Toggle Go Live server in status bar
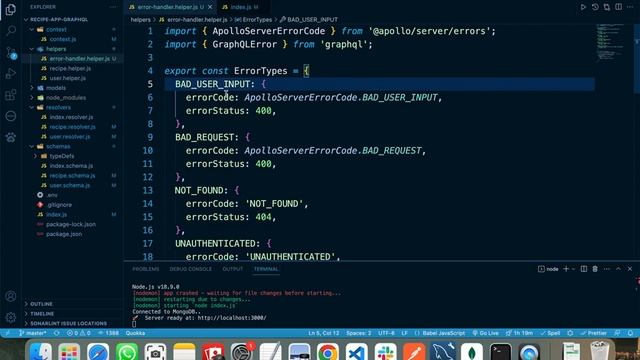Viewport: 640px width, 360px height. click(x=485, y=333)
